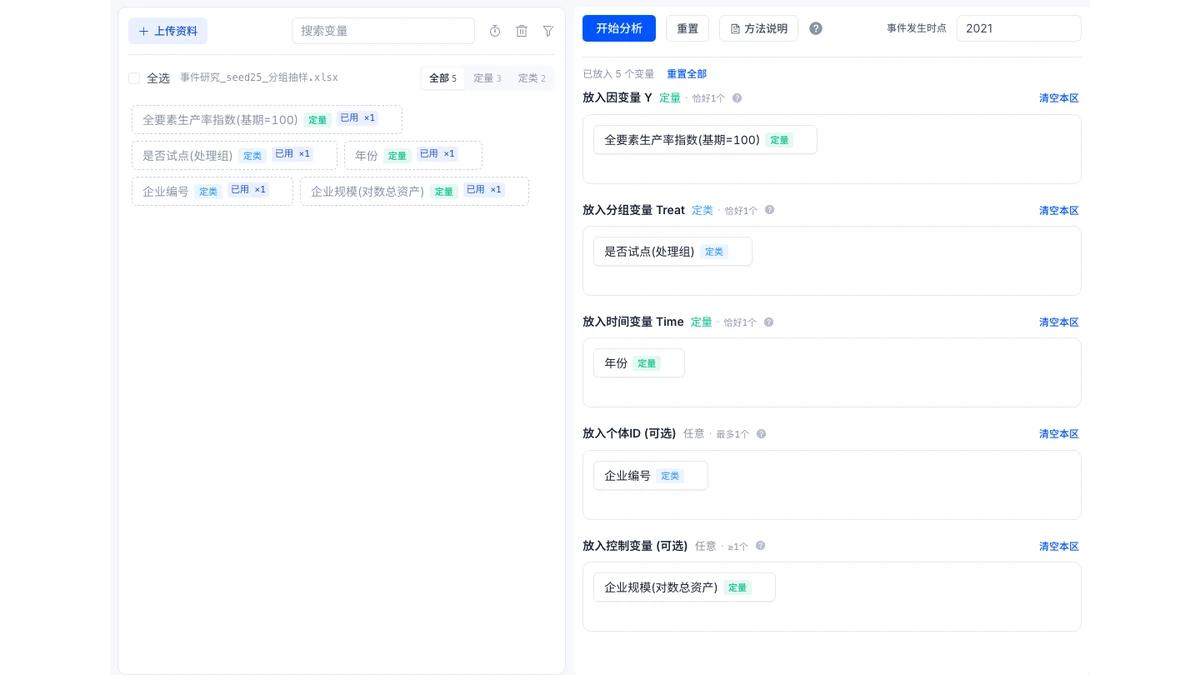Switch to the 全部 5 tab
The width and height of the screenshot is (1200, 675).
(x=442, y=78)
